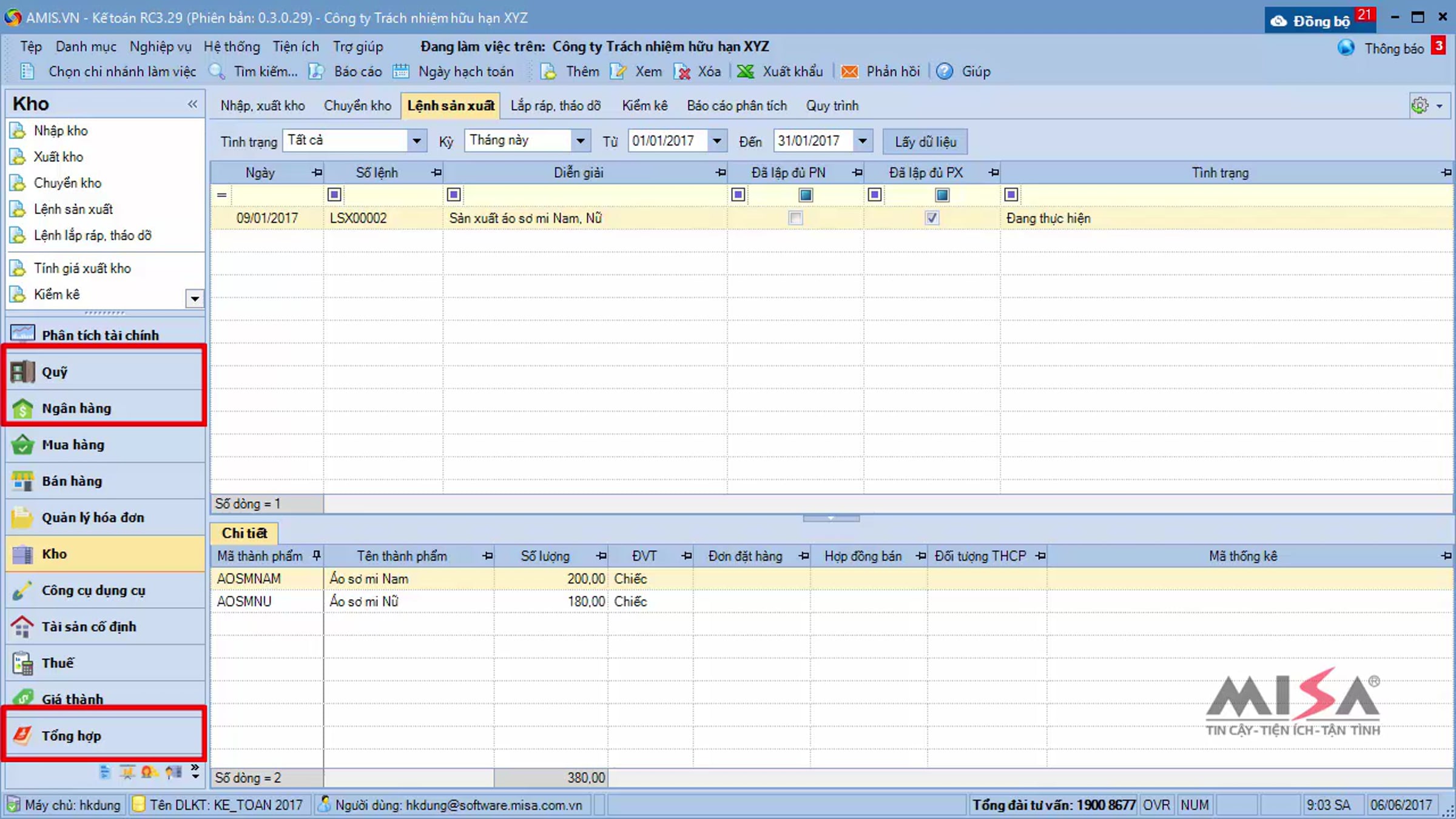1456x819 pixels.
Task: Click Tình trạng column filter operator box
Action: pos(1011,195)
